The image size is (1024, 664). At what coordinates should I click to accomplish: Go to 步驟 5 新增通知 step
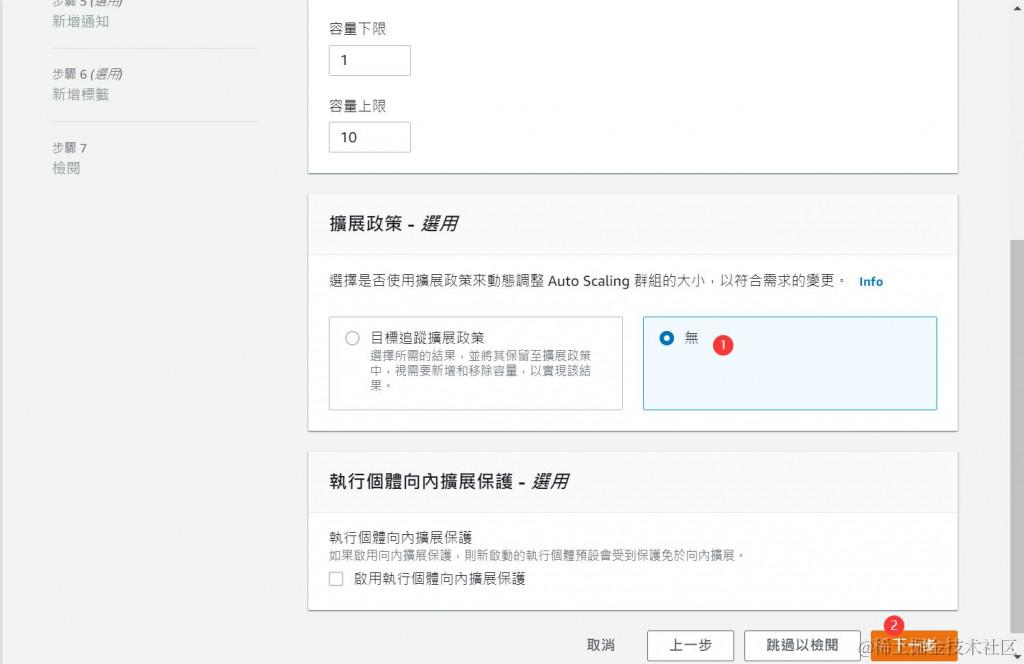[81, 21]
